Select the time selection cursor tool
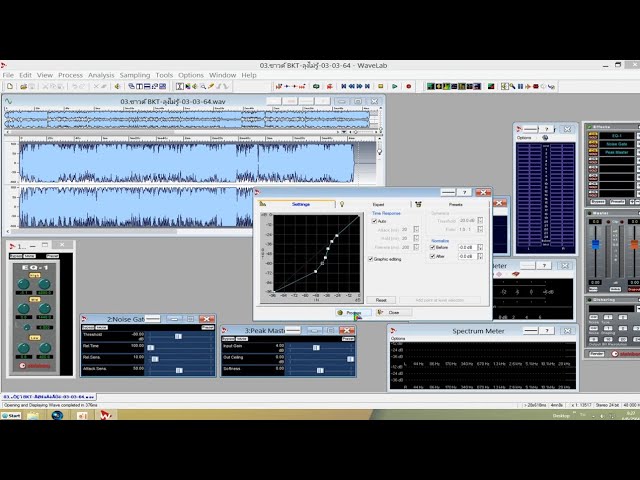This screenshot has height=480, width=640. pos(180,87)
